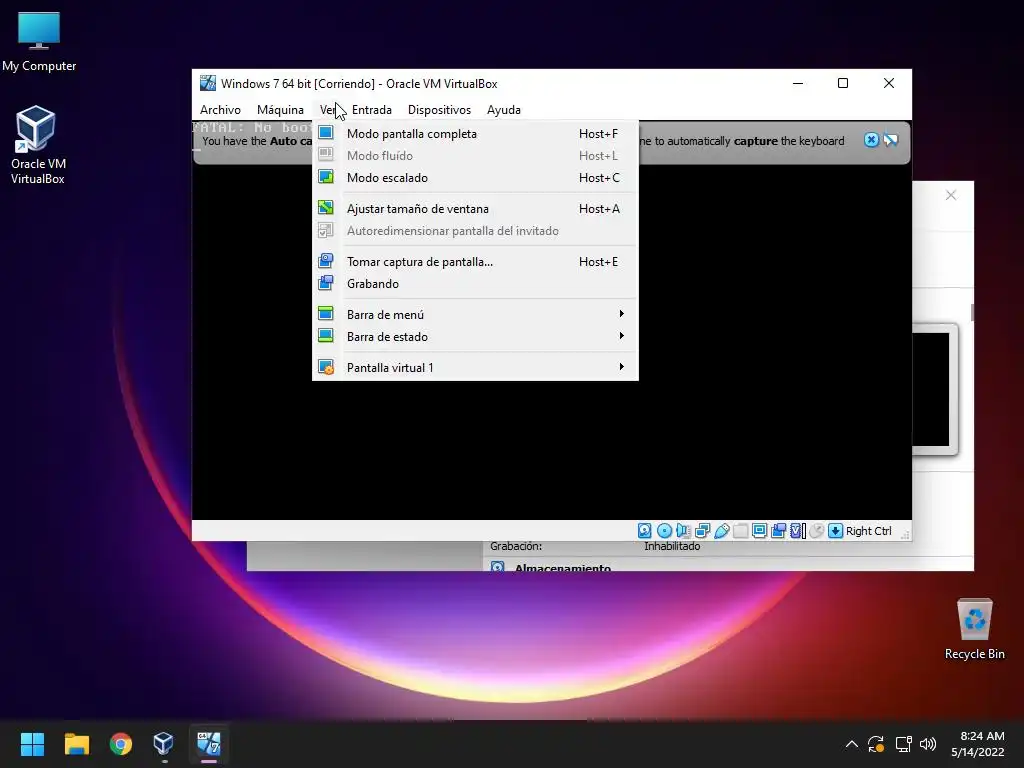Expand Barra de estado submenu arrow
The width and height of the screenshot is (1024, 768).
click(x=622, y=336)
